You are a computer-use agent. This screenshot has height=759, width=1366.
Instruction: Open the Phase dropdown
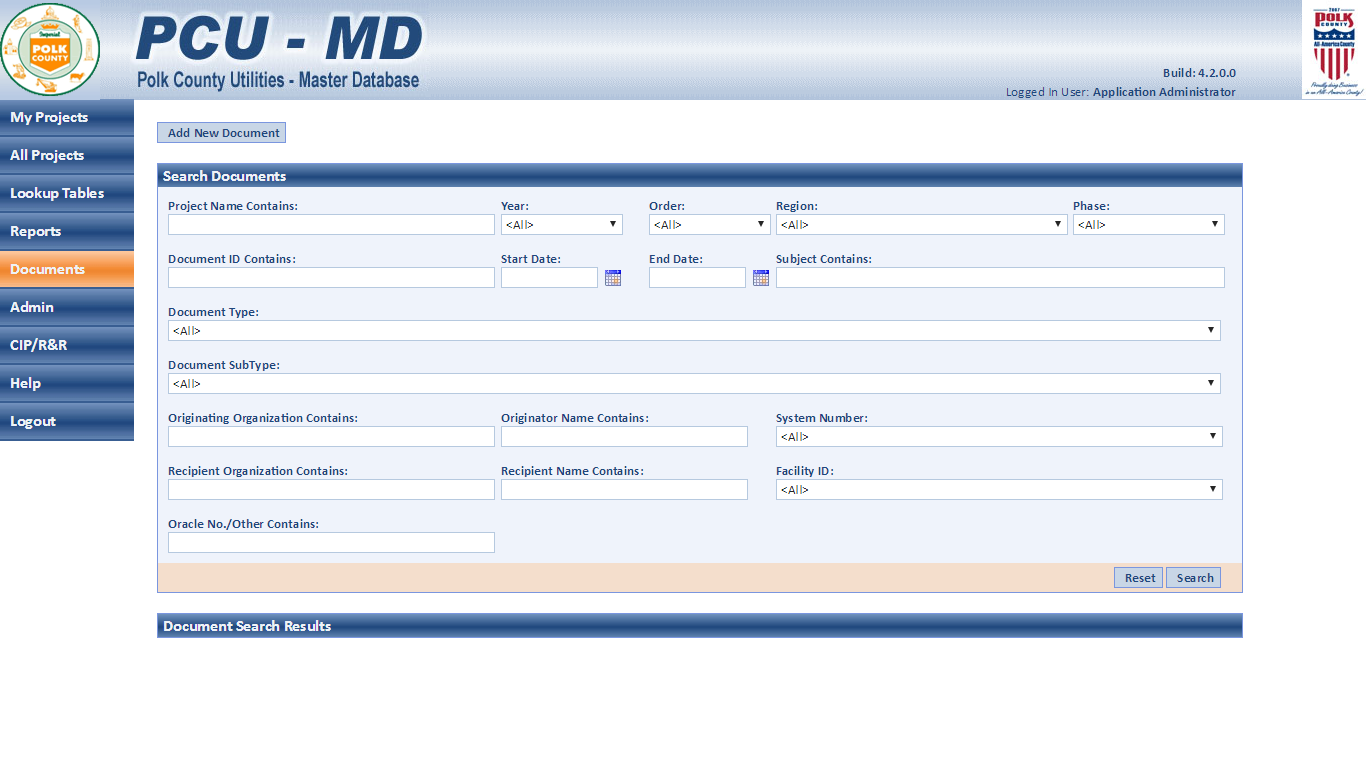pos(1148,225)
